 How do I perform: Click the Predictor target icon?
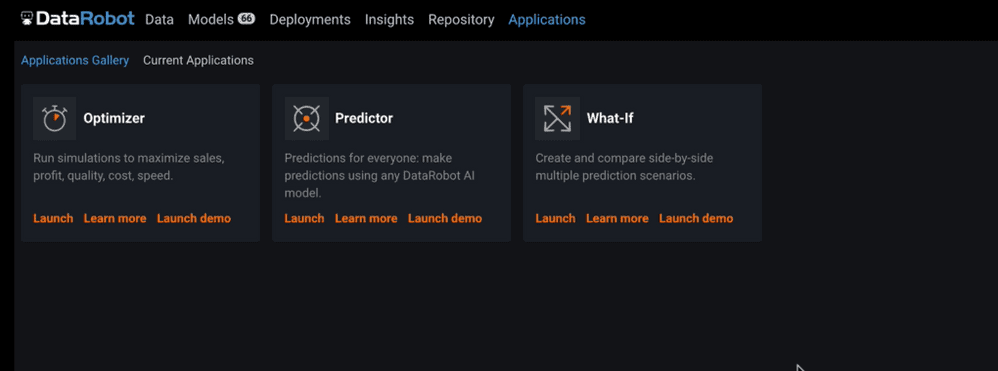pos(307,118)
